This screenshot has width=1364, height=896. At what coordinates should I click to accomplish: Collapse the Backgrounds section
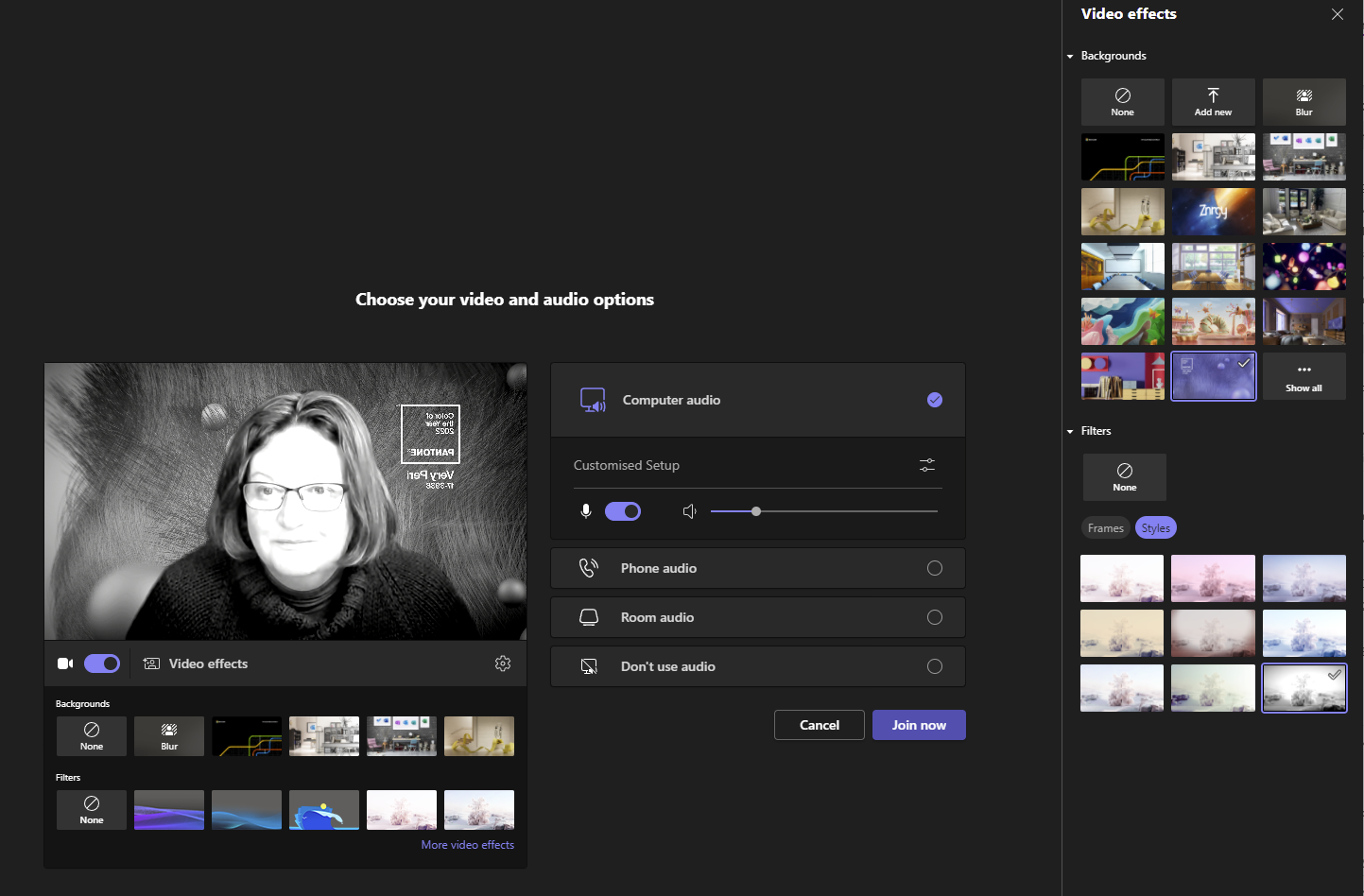click(x=1069, y=56)
